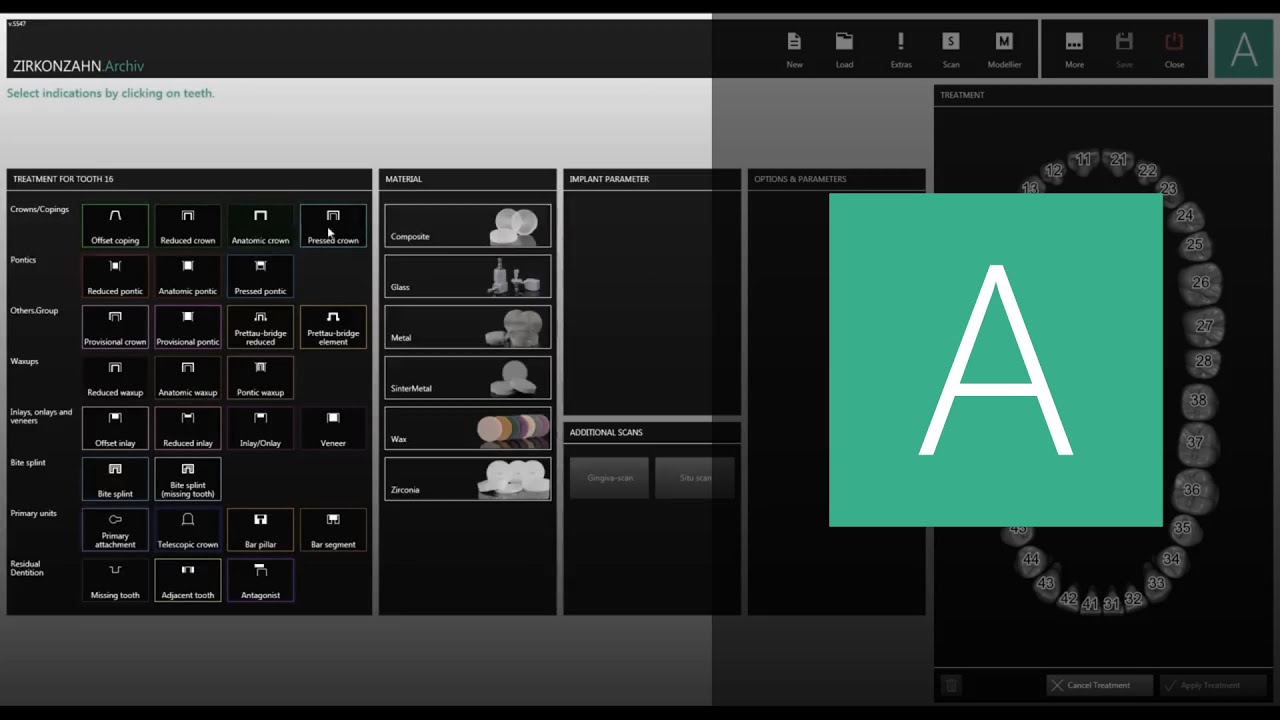This screenshot has height=720, width=1280.
Task: Choose Zirconia material
Action: [468, 479]
